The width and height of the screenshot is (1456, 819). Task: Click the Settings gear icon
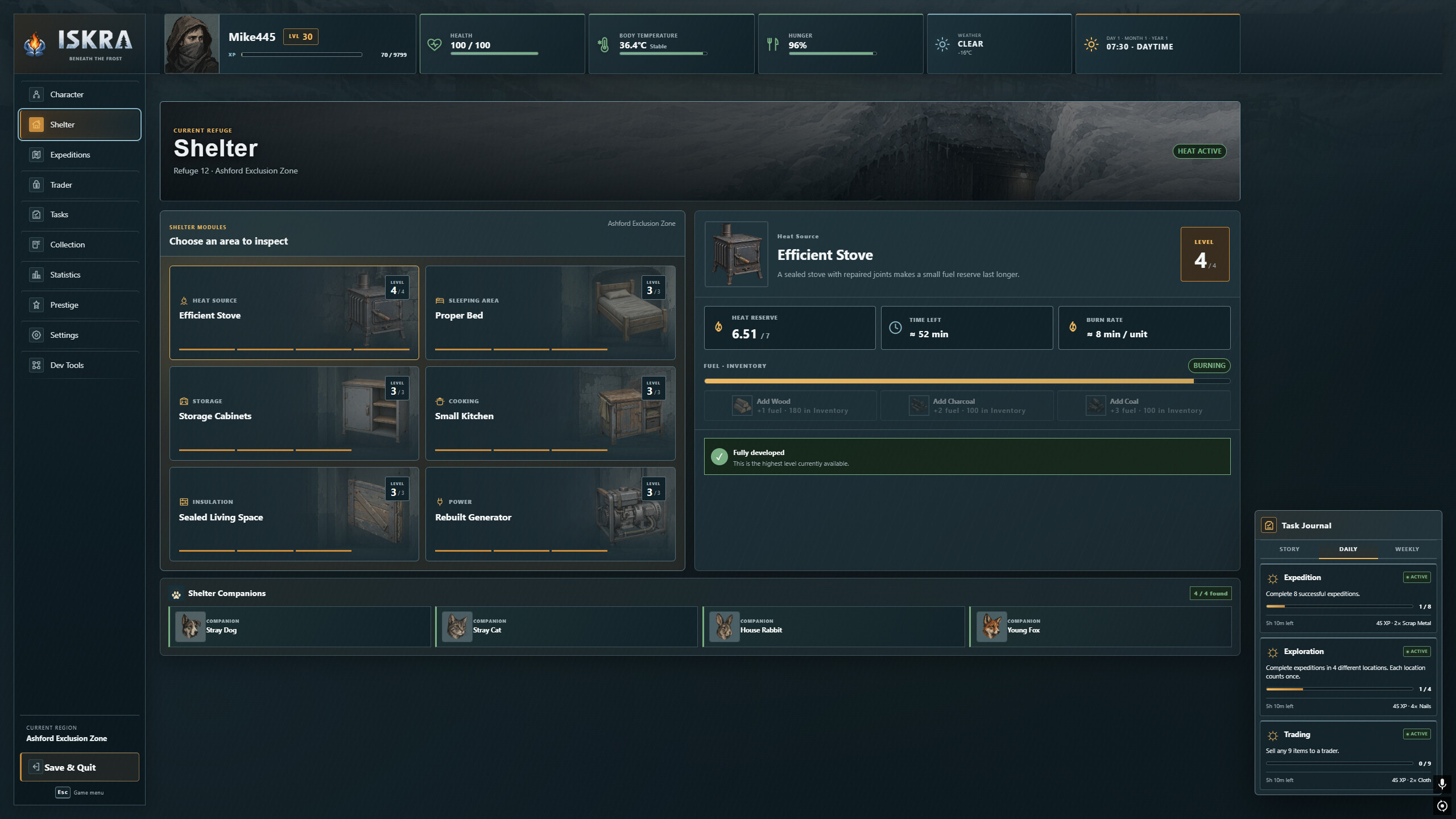click(x=36, y=335)
